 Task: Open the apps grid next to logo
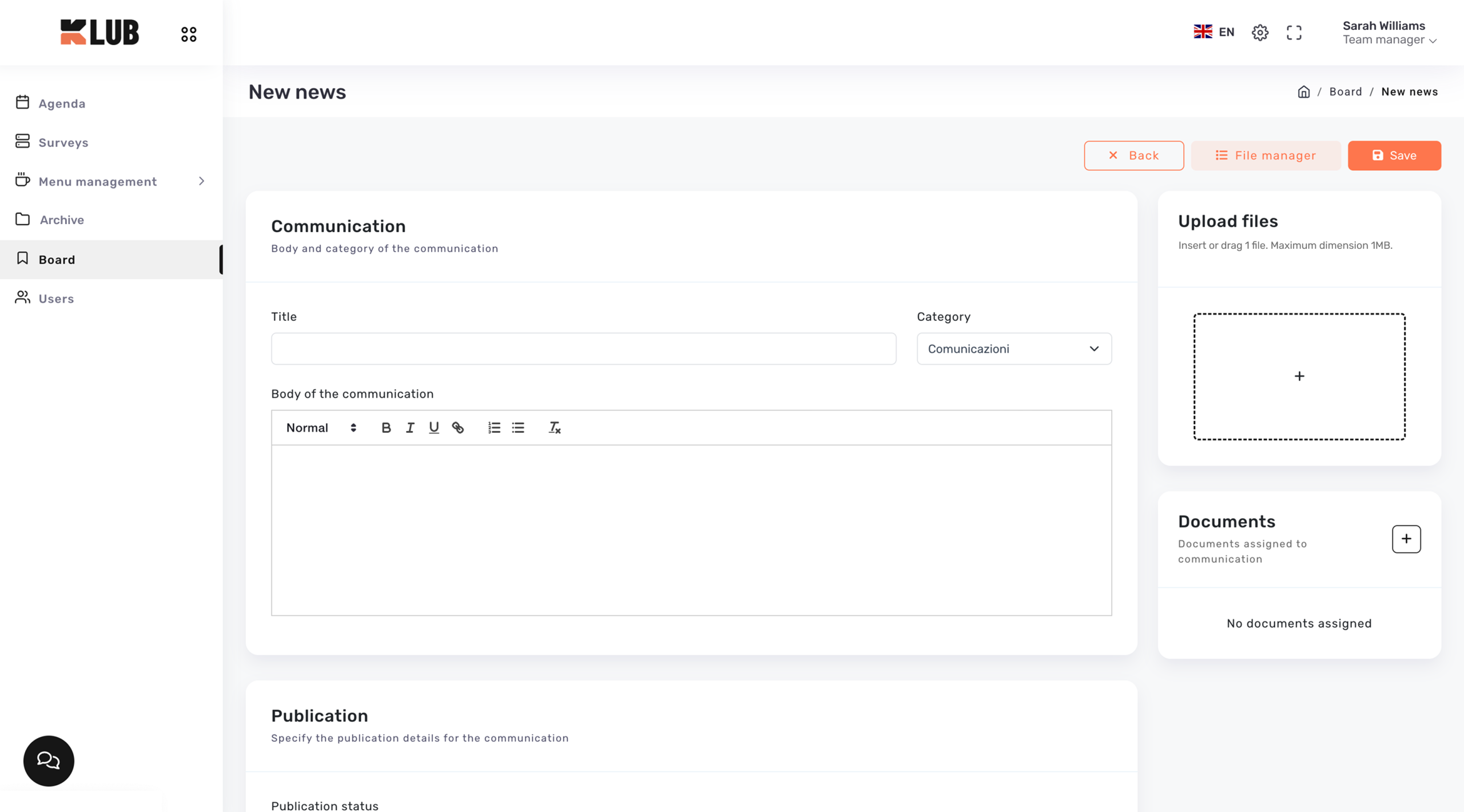click(189, 34)
